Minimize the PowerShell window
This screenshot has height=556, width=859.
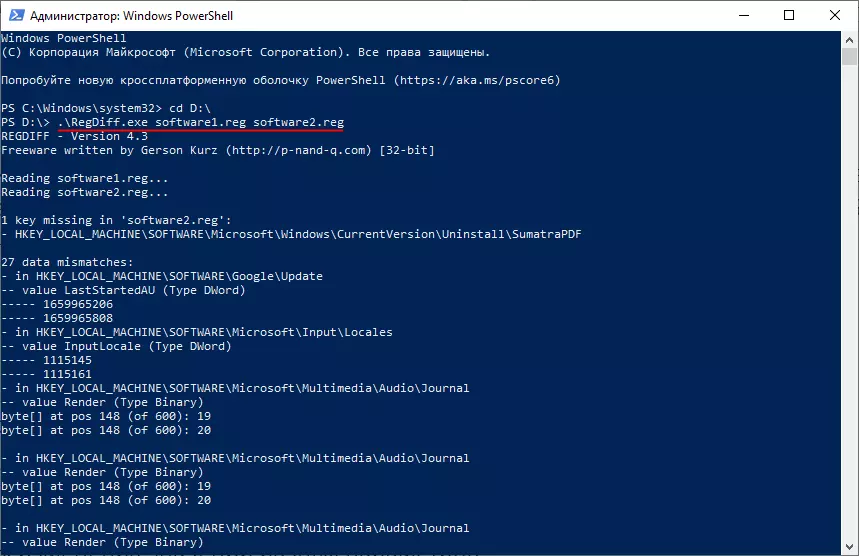click(x=744, y=16)
